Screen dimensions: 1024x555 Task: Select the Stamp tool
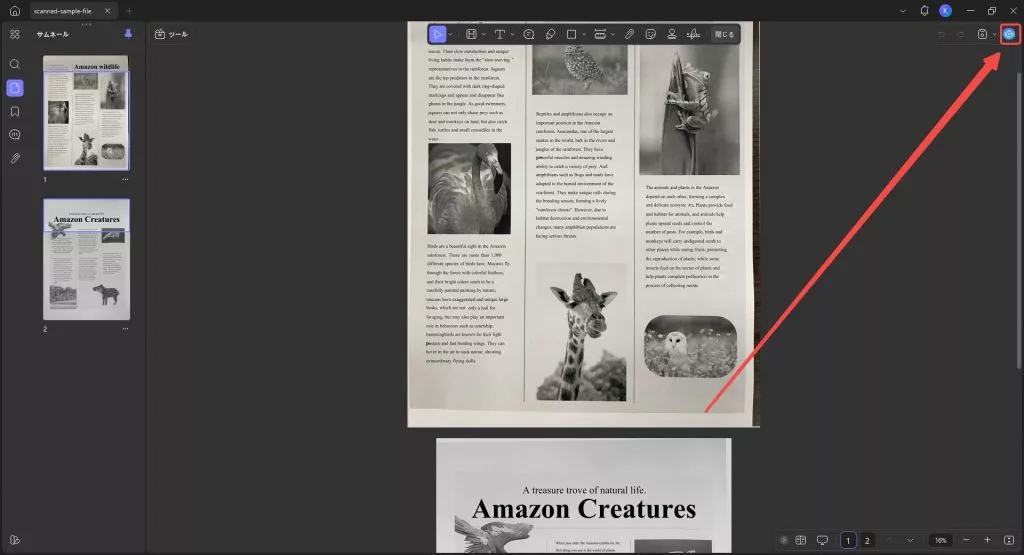(671, 34)
